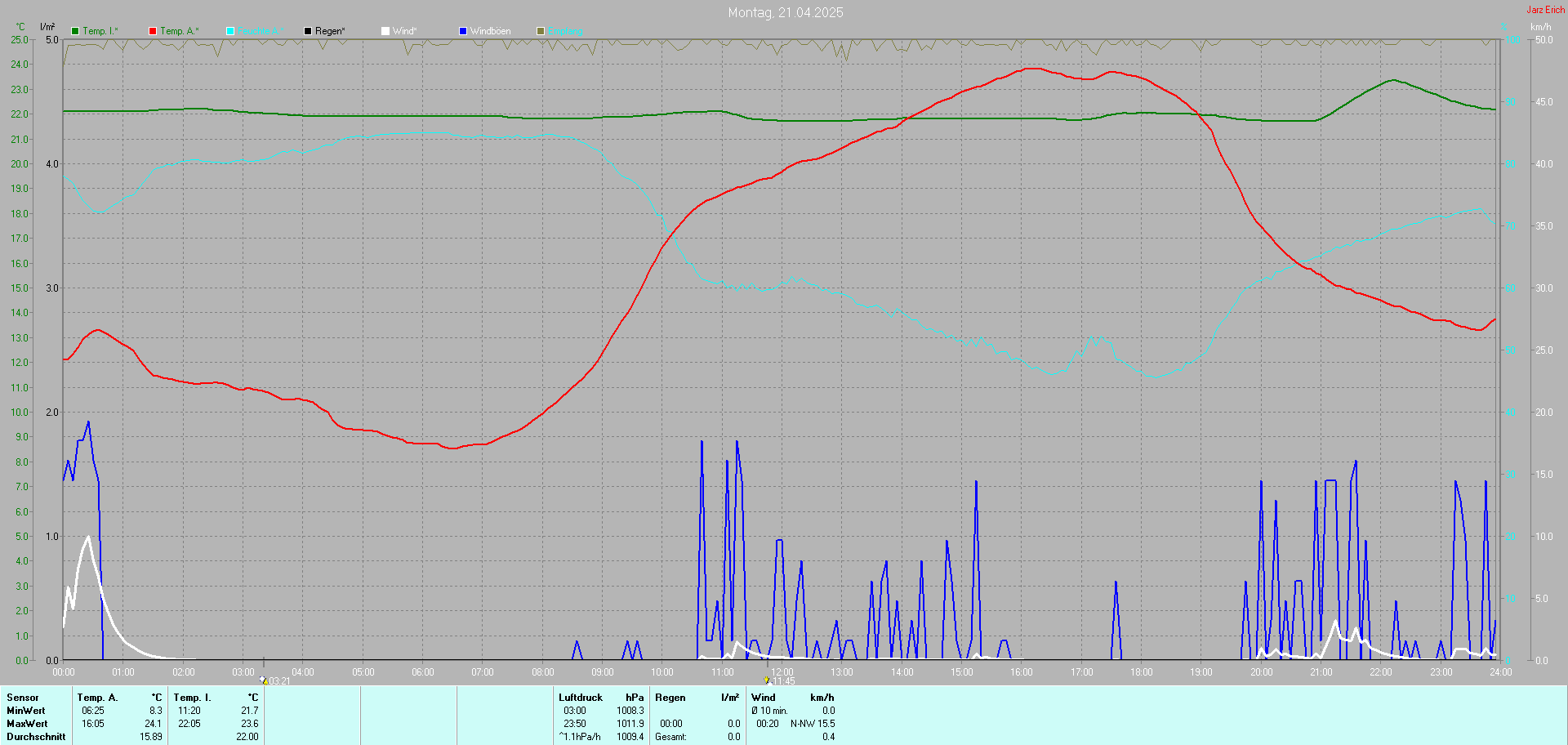The height and width of the screenshot is (745, 1568).
Task: Click the '18:00' time axis label
Action: [1142, 672]
